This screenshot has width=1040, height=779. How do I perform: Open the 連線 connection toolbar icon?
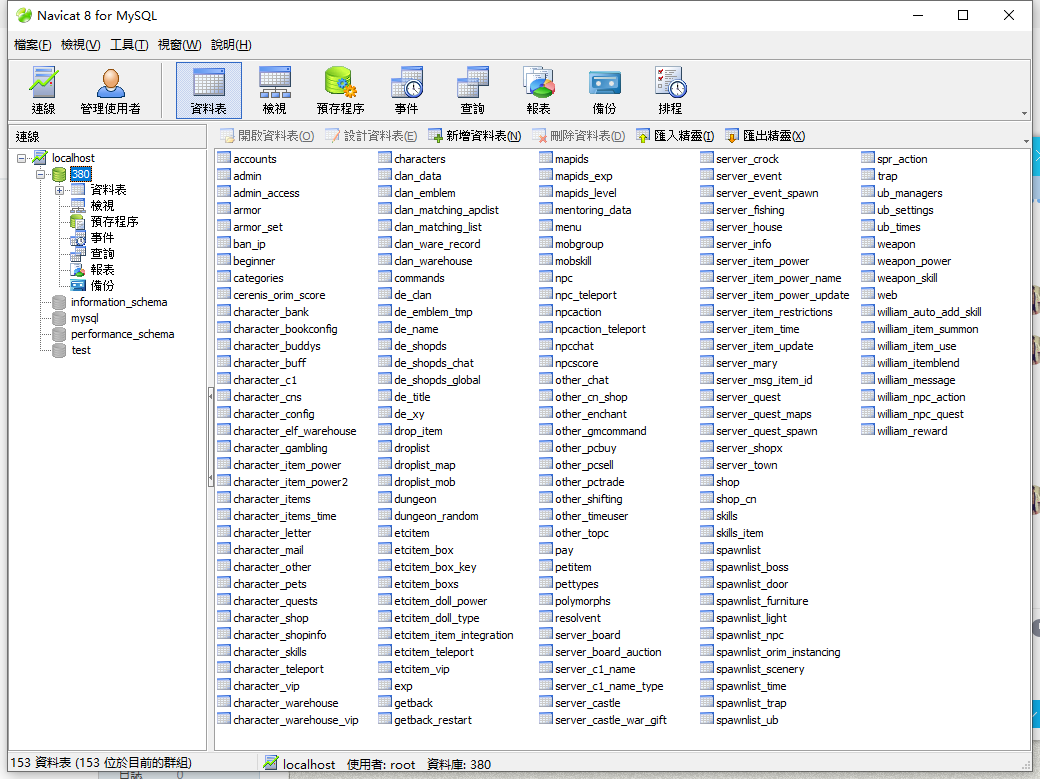click(x=43, y=90)
